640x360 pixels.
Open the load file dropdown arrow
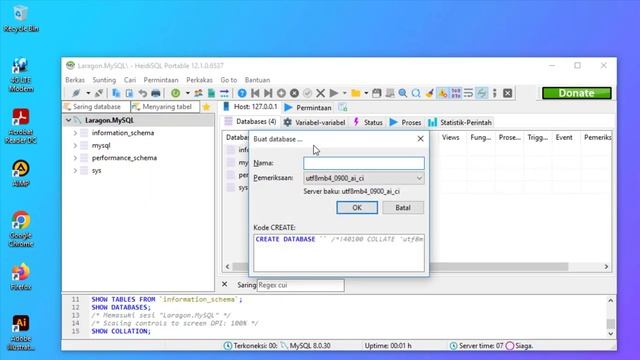pos(366,93)
